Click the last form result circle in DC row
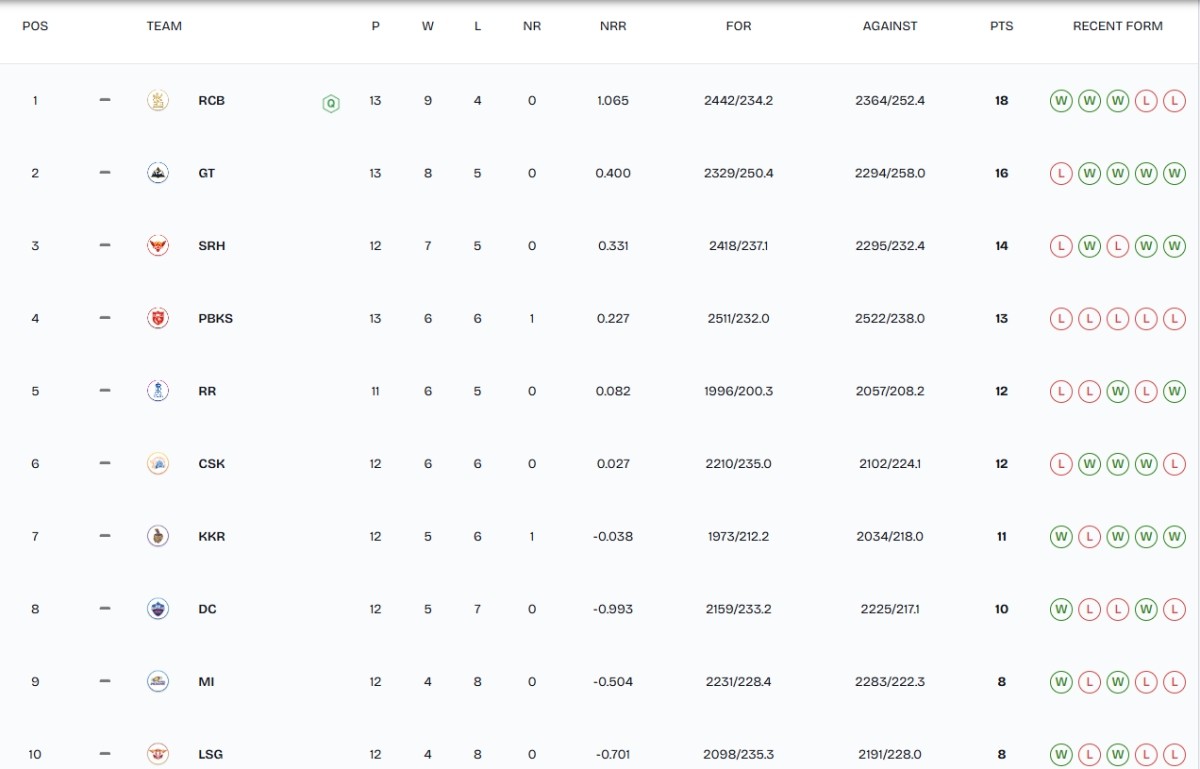Screen dimensions: 1200x769 tap(1174, 609)
